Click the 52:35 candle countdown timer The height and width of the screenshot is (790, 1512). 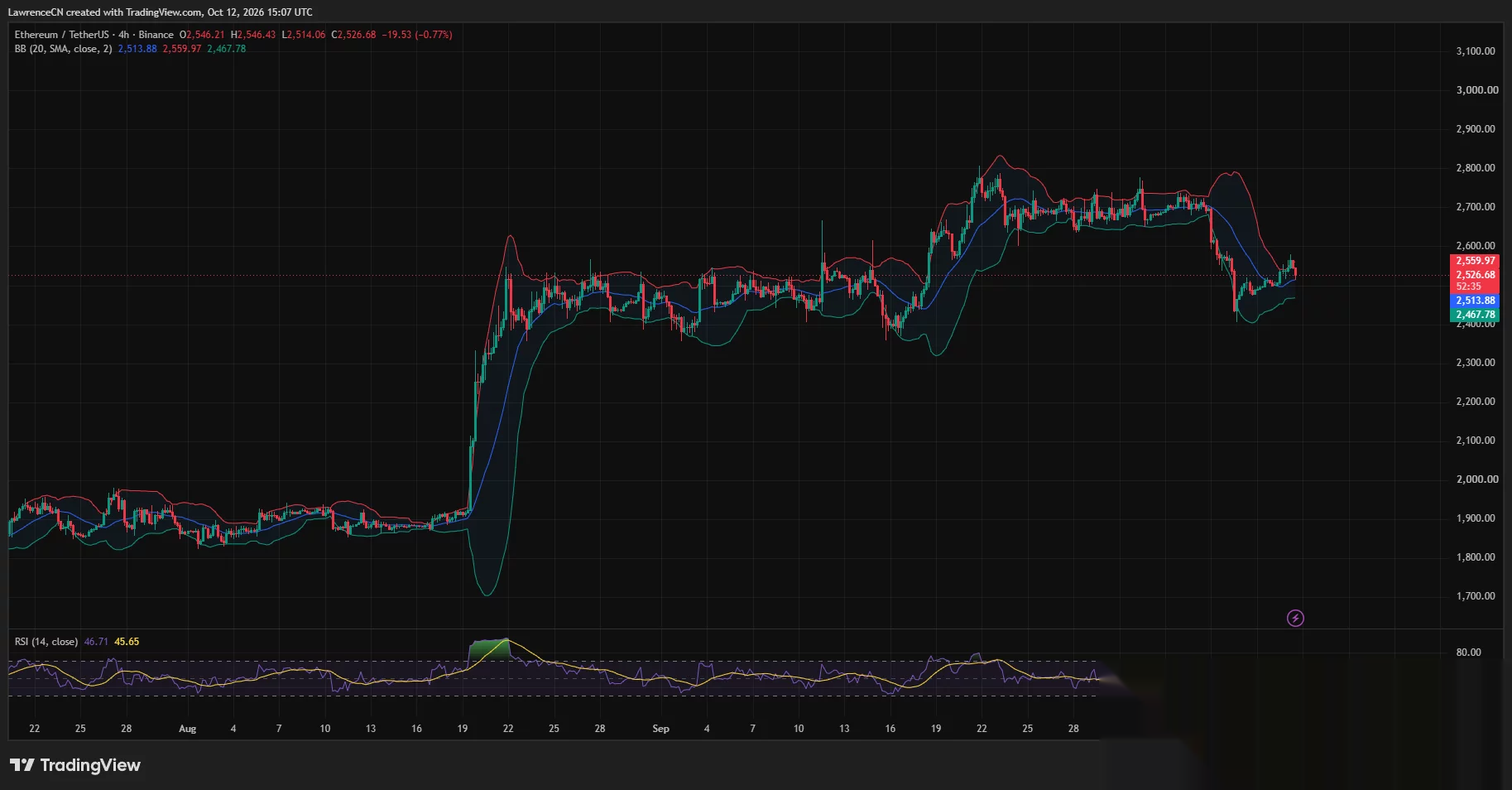coord(1469,287)
